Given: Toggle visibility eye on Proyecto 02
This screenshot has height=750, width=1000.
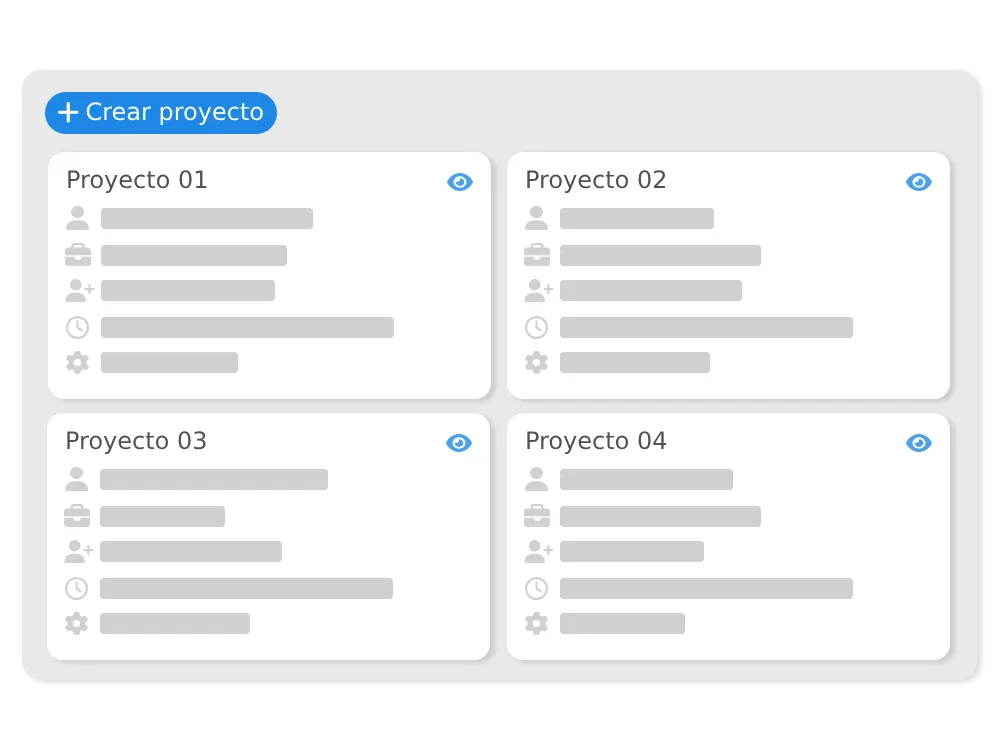Looking at the screenshot, I should pyautogui.click(x=919, y=182).
